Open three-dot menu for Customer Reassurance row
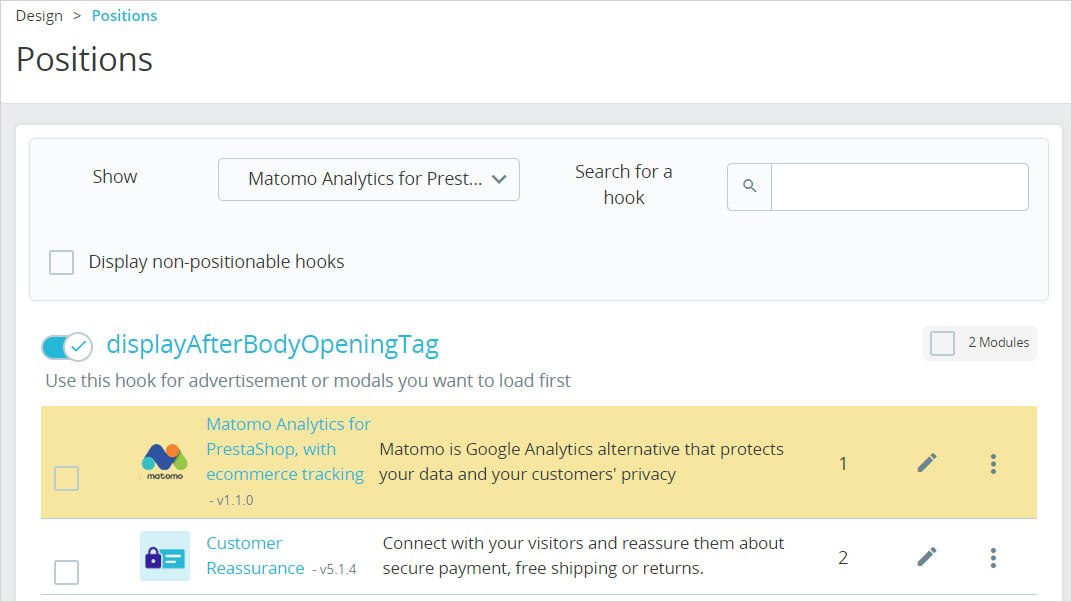The height and width of the screenshot is (602, 1072). coord(993,556)
